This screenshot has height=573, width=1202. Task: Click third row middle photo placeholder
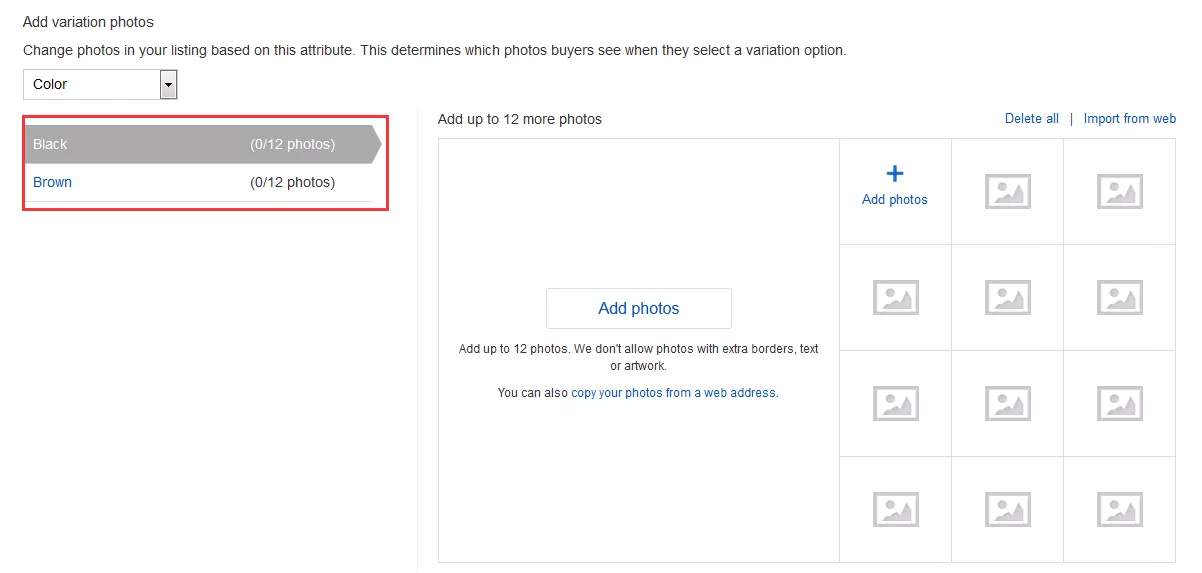pos(1007,403)
